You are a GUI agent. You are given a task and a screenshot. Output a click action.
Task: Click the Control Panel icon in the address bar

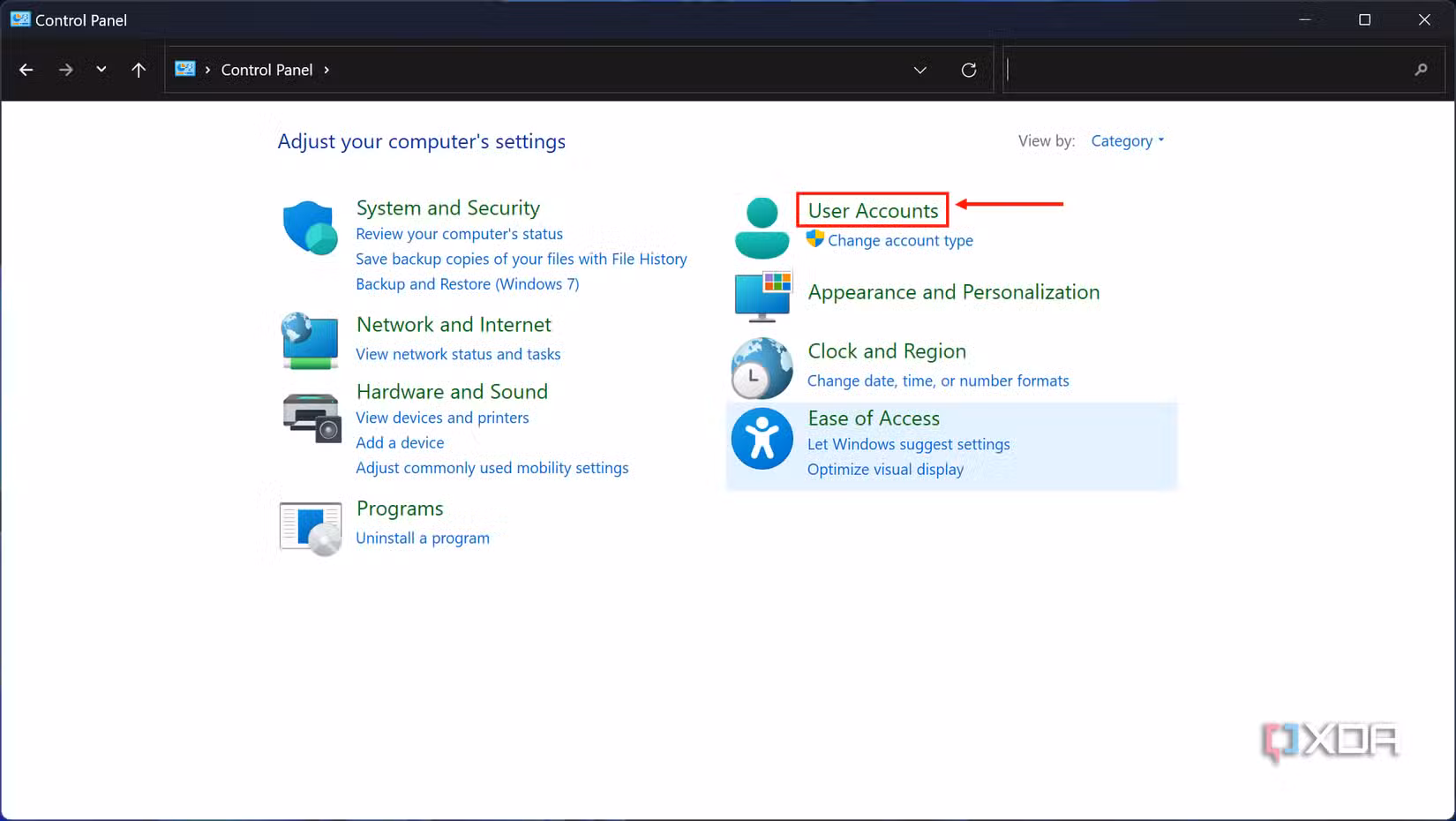(185, 69)
